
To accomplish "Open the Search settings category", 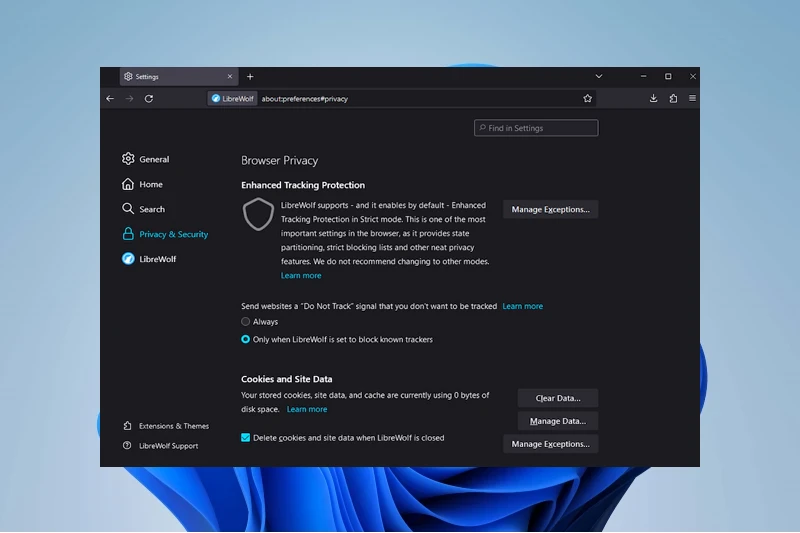I will tap(143, 209).
